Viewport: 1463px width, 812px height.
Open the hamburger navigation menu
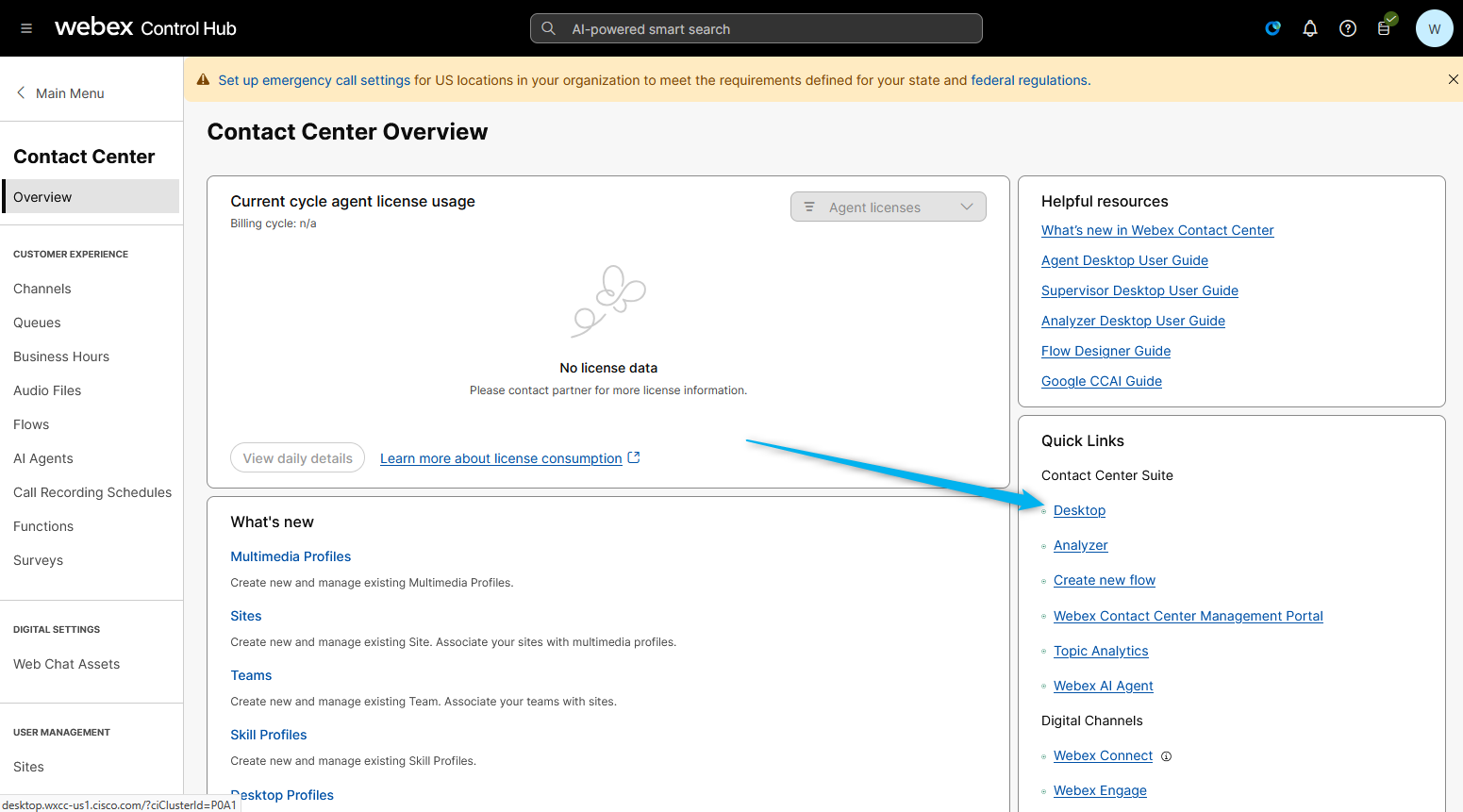pyautogui.click(x=26, y=28)
